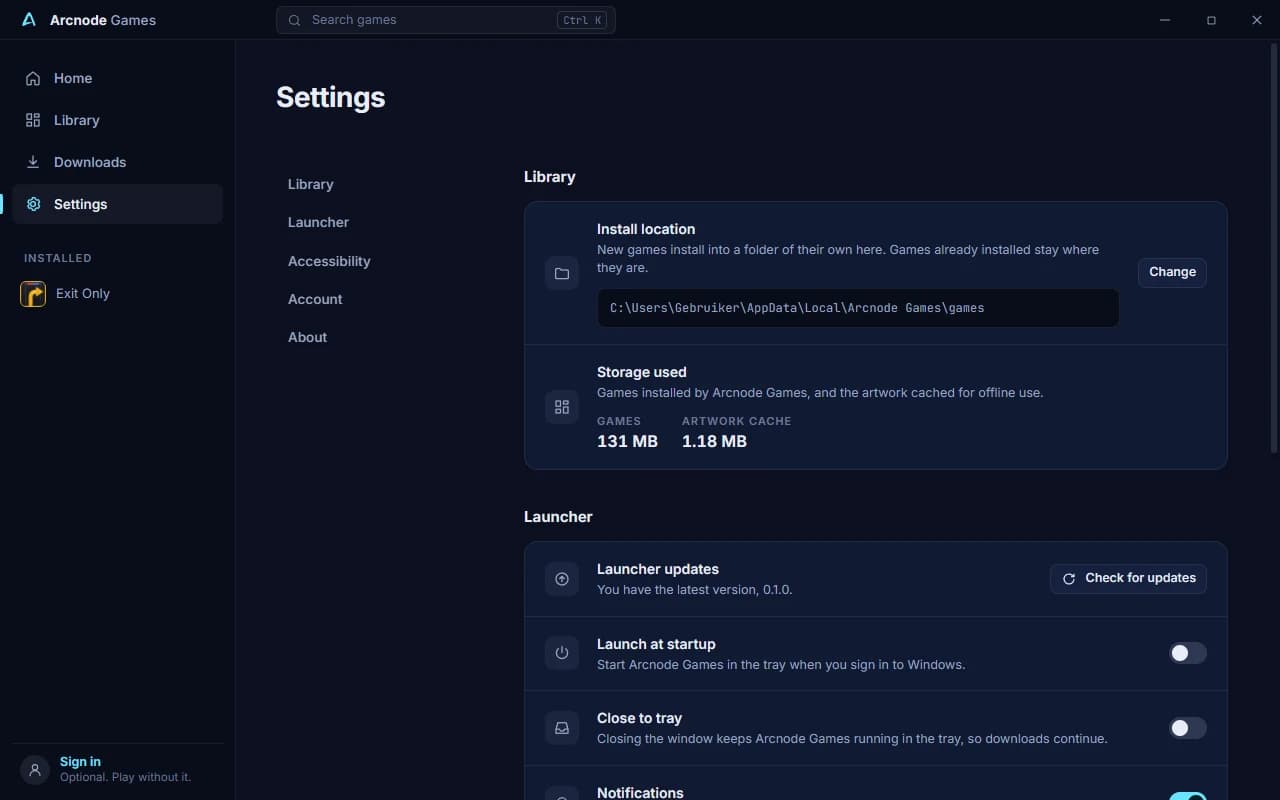This screenshot has width=1280, height=800.
Task: Open Home from the sidebar
Action: [118, 78]
